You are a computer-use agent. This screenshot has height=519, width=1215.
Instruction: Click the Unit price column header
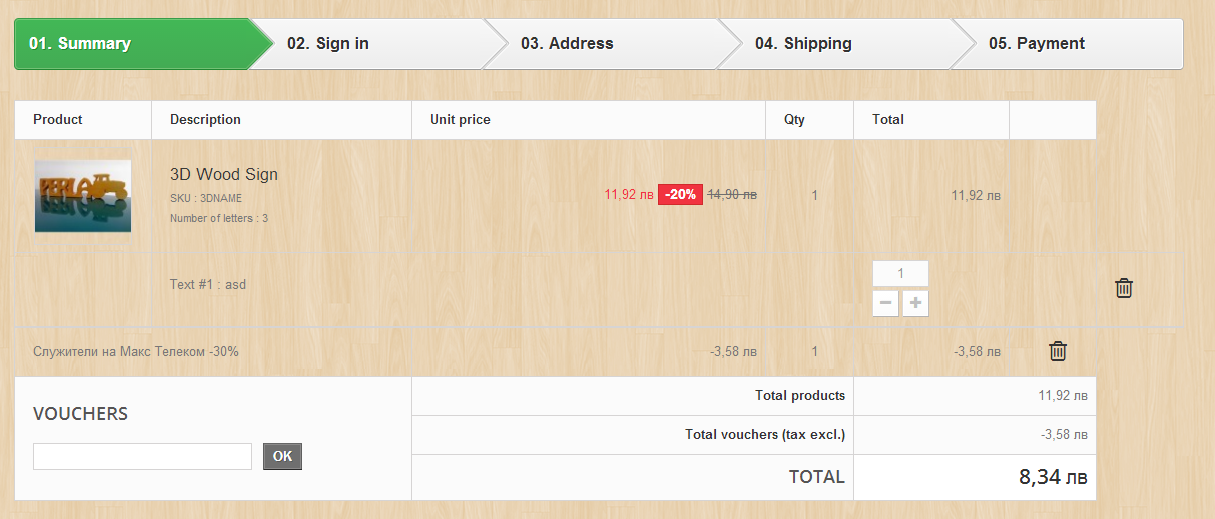click(460, 120)
